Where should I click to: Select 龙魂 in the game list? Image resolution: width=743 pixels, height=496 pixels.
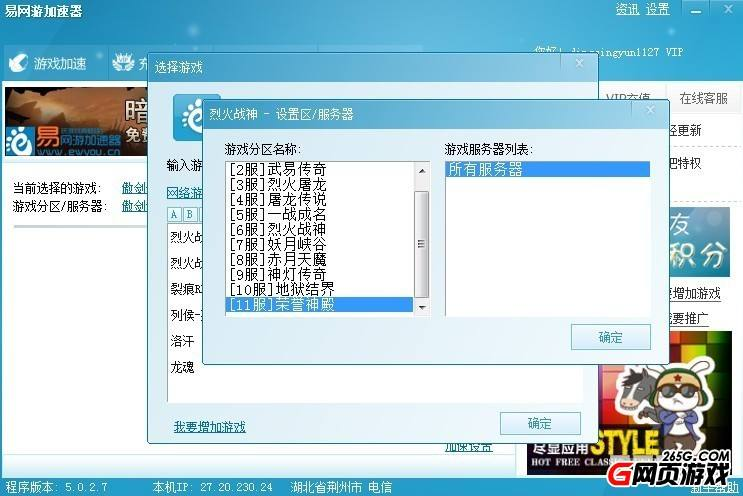point(183,367)
